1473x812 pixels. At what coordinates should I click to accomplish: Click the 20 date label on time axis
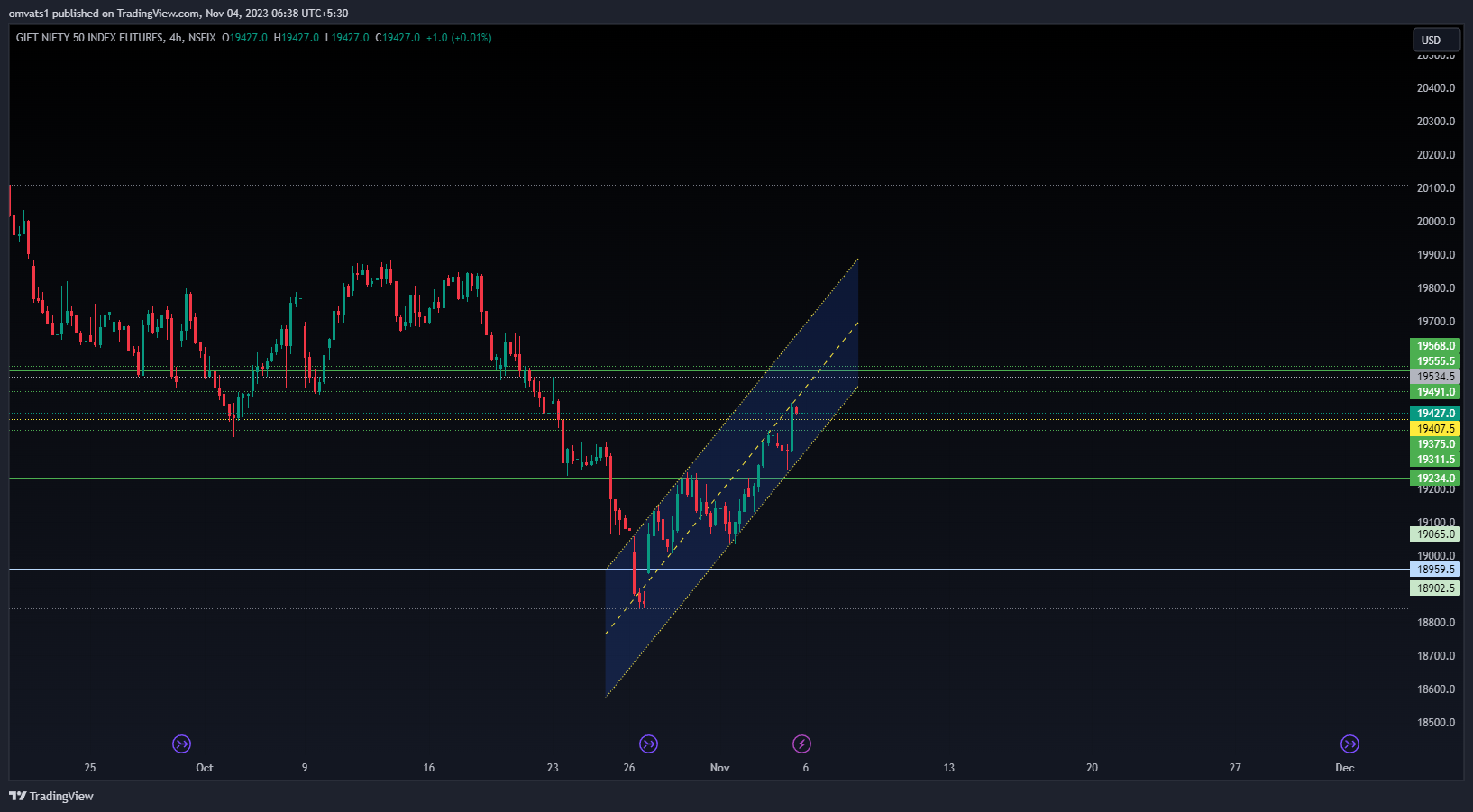coord(1092,768)
